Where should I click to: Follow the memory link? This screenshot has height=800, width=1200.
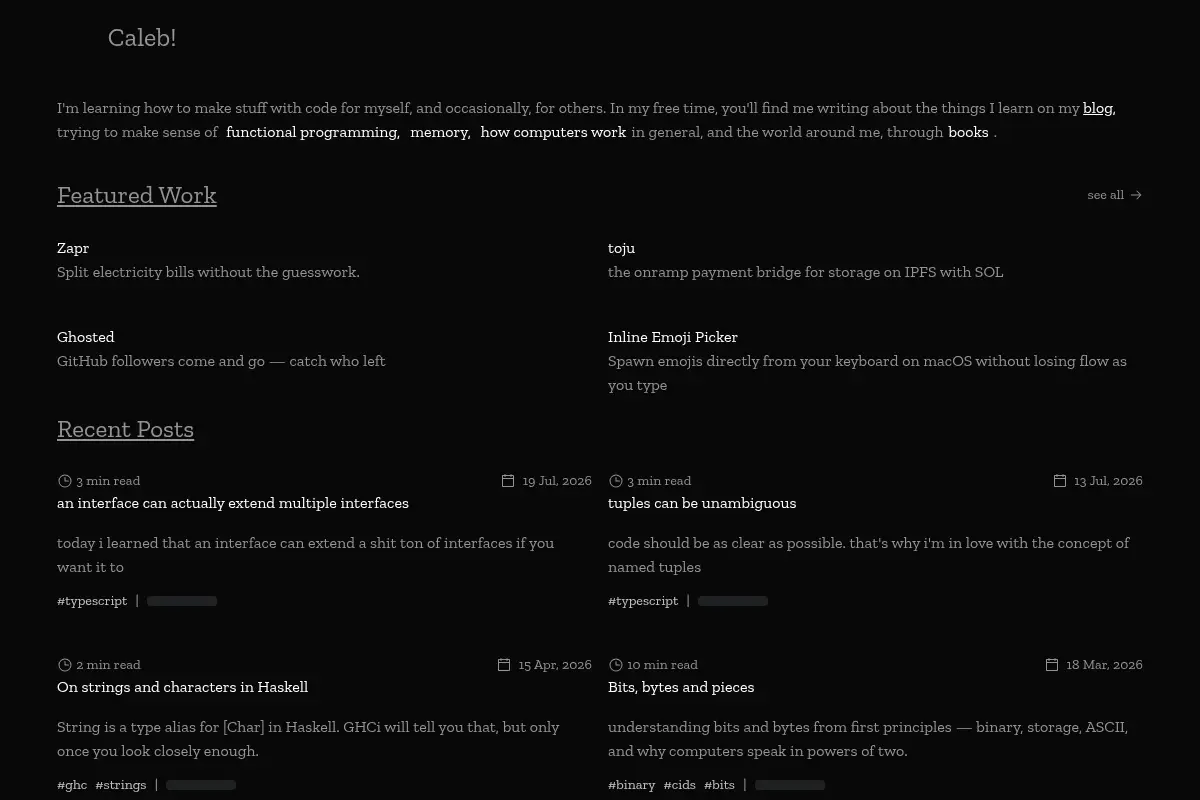438,132
